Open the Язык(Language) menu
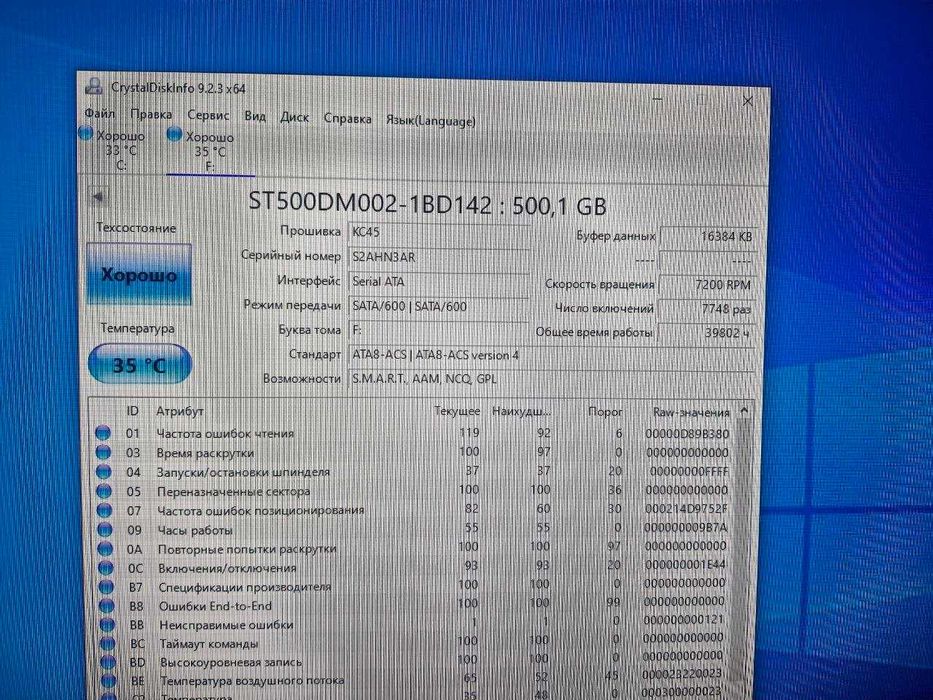This screenshot has height=700, width=933. coord(431,121)
